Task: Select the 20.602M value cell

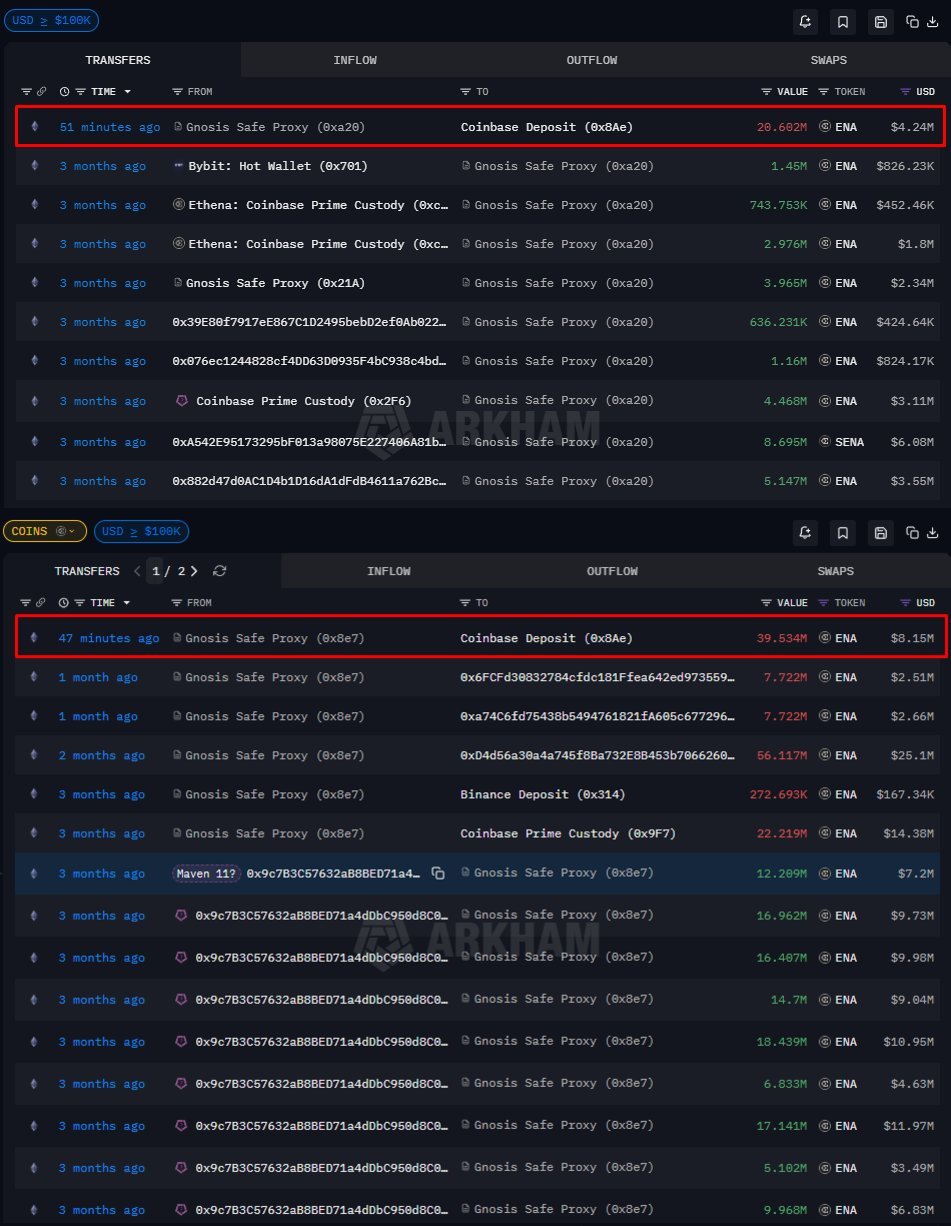Action: (782, 127)
